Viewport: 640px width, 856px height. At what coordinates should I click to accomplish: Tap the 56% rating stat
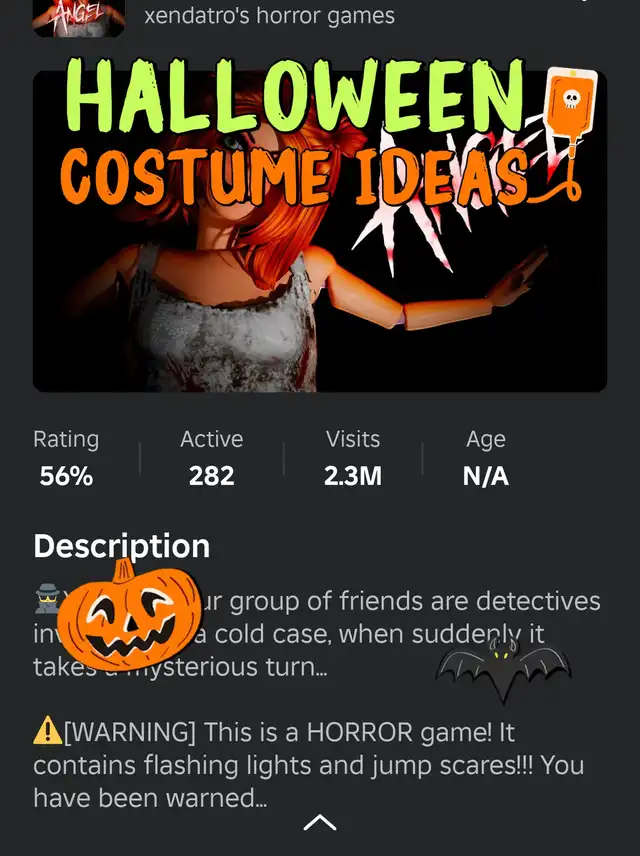66,475
